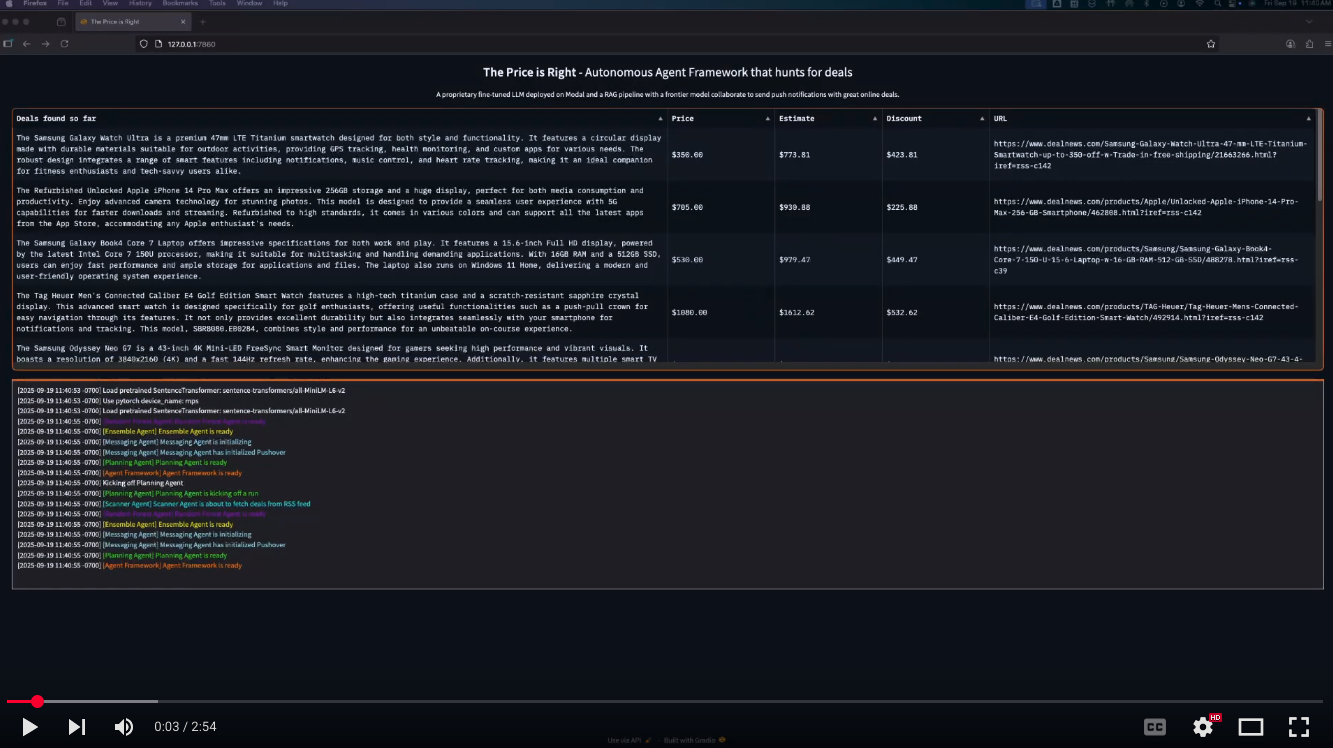Viewport: 1333px width, 748px height.
Task: Enter fullscreen mode
Action: [1299, 727]
